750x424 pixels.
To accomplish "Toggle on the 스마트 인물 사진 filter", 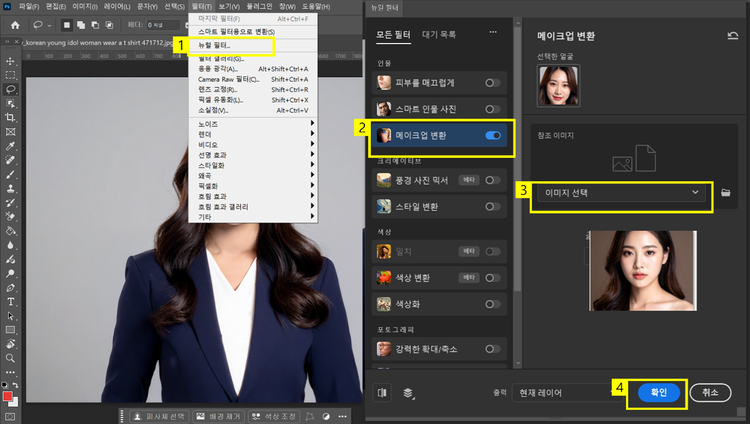I will point(493,109).
